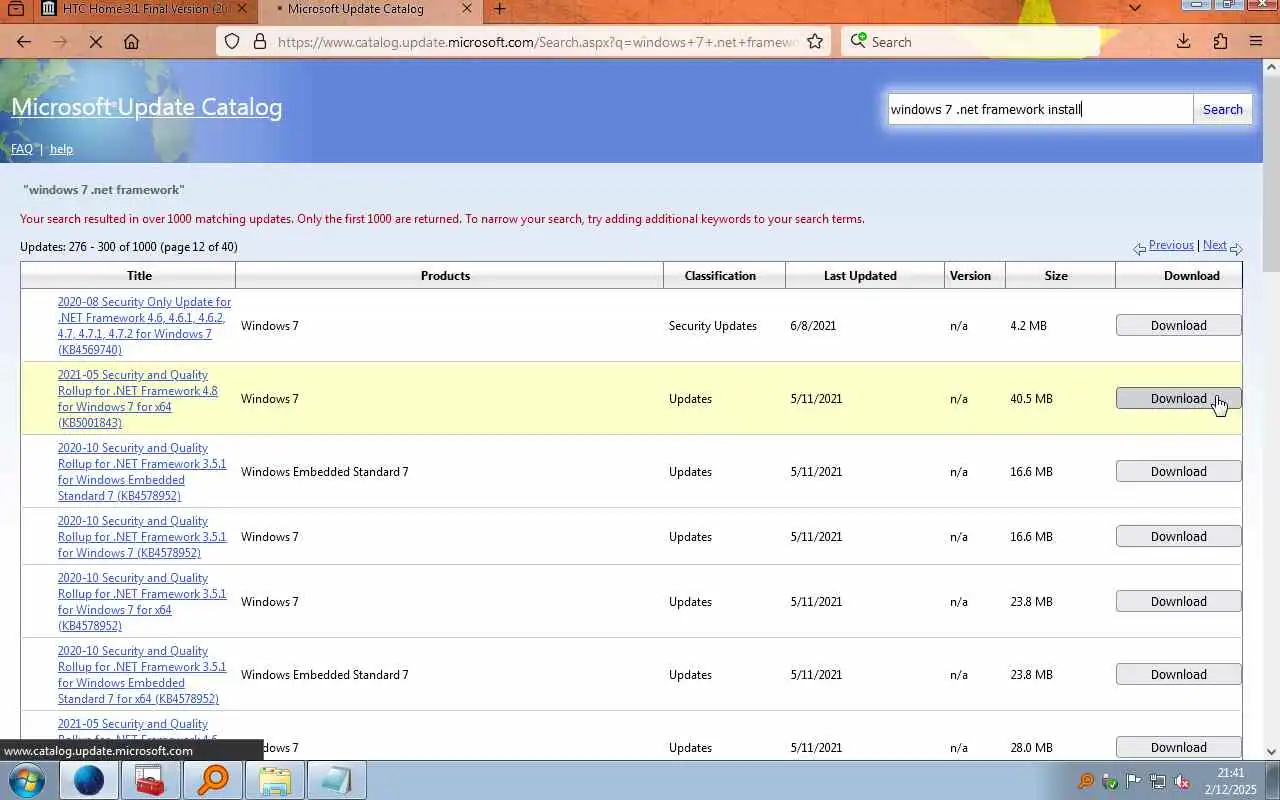Click the browser URL address bar
The height and width of the screenshot is (800, 1280).
click(x=537, y=42)
